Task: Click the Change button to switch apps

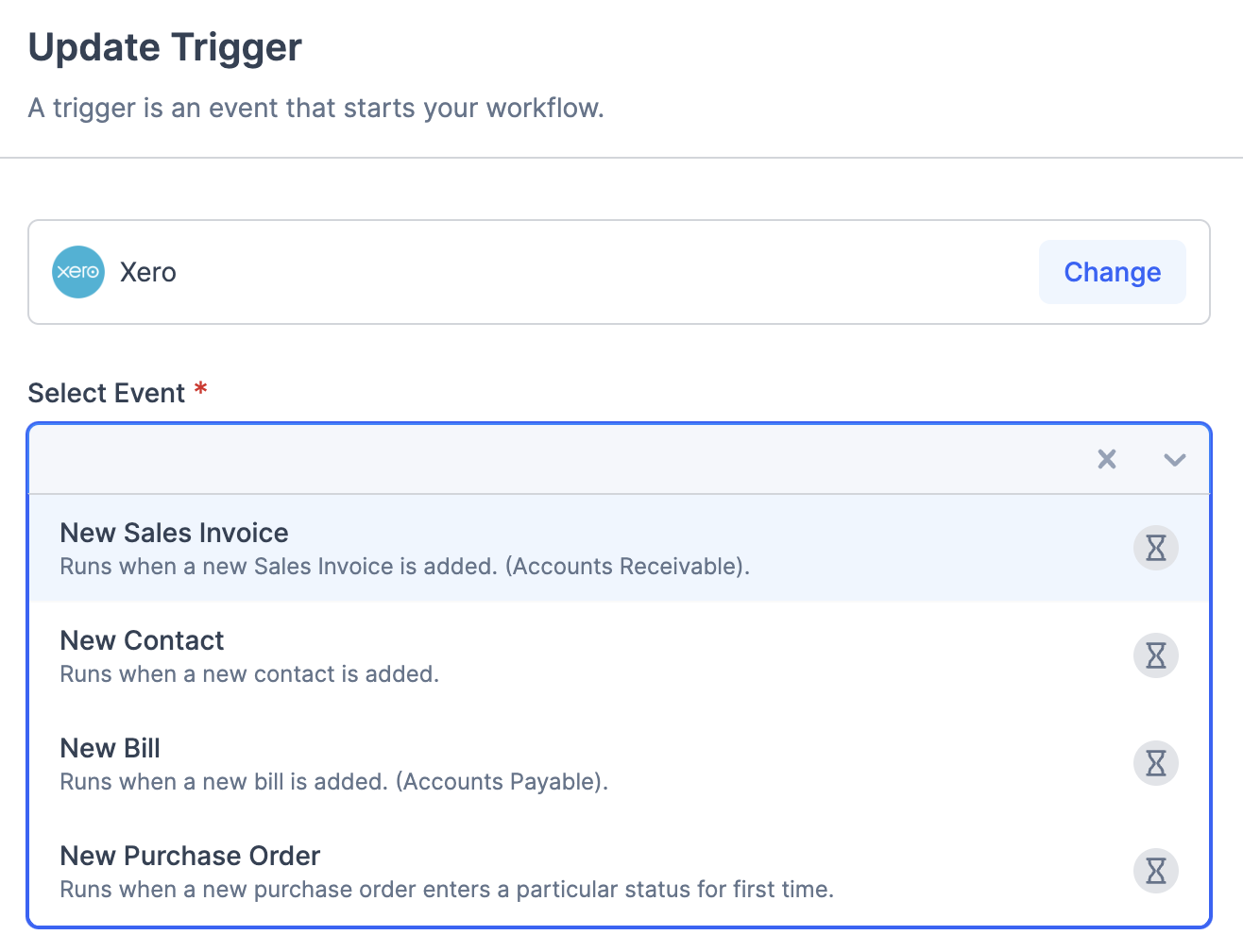Action: coord(1112,272)
